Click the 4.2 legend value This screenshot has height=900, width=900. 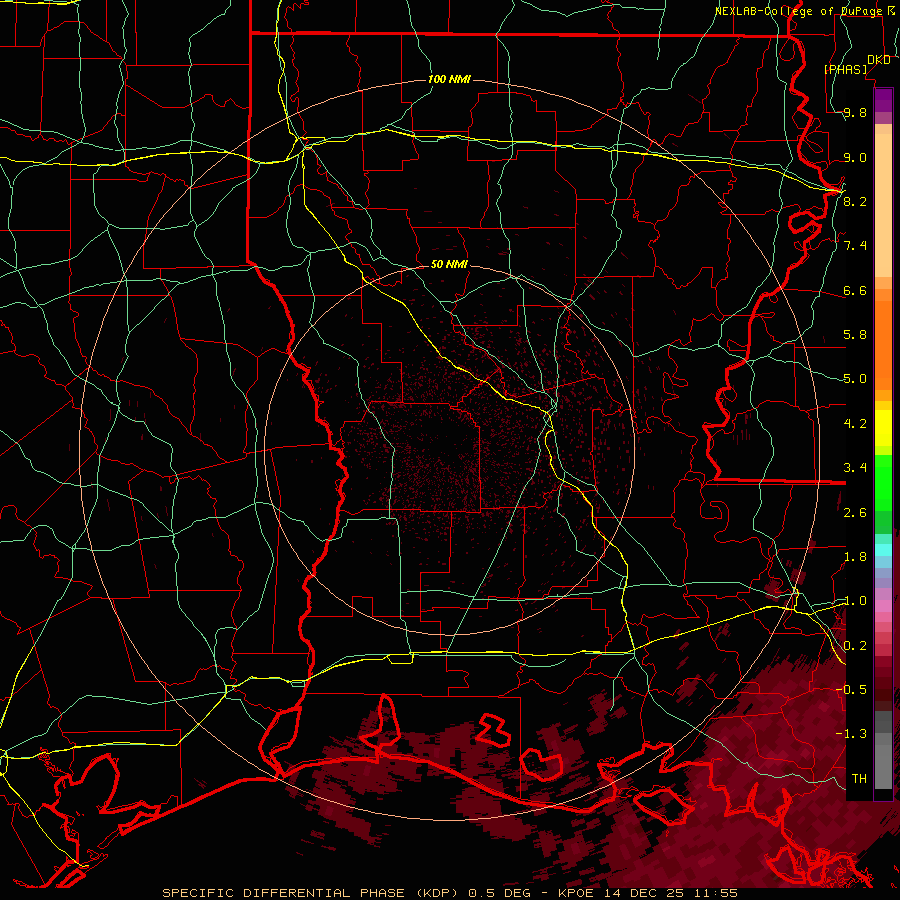pos(855,424)
